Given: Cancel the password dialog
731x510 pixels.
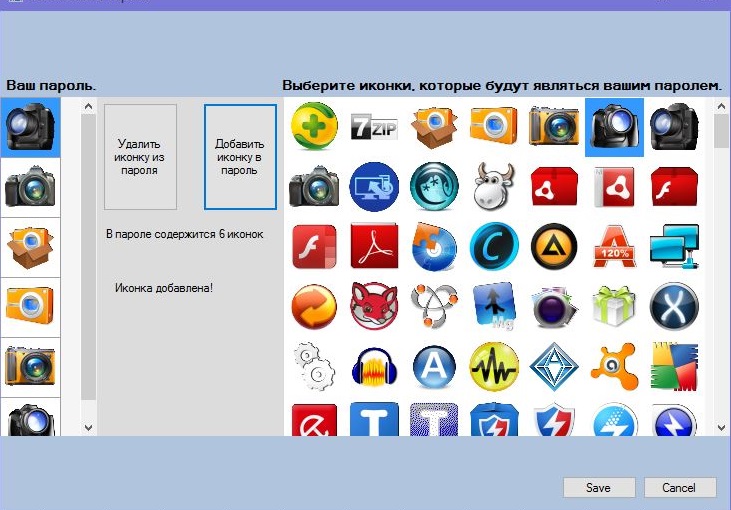Looking at the screenshot, I should (x=680, y=488).
